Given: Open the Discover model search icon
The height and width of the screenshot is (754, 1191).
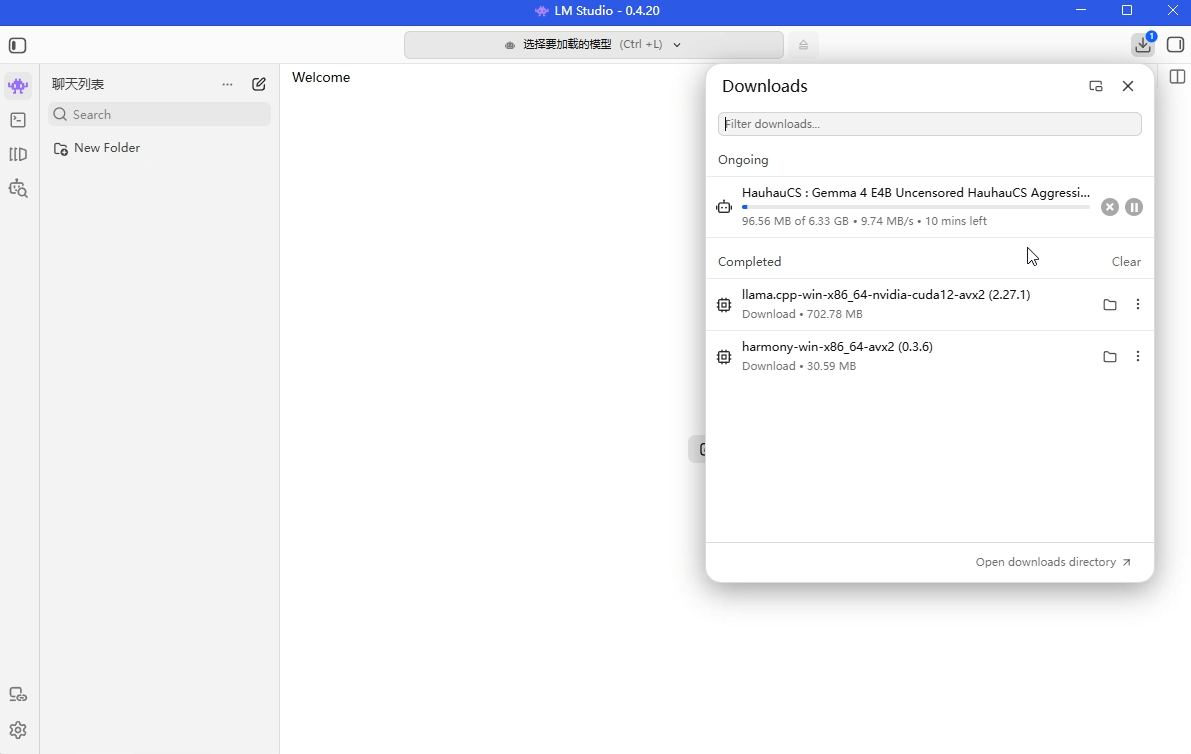Looking at the screenshot, I should 18,188.
